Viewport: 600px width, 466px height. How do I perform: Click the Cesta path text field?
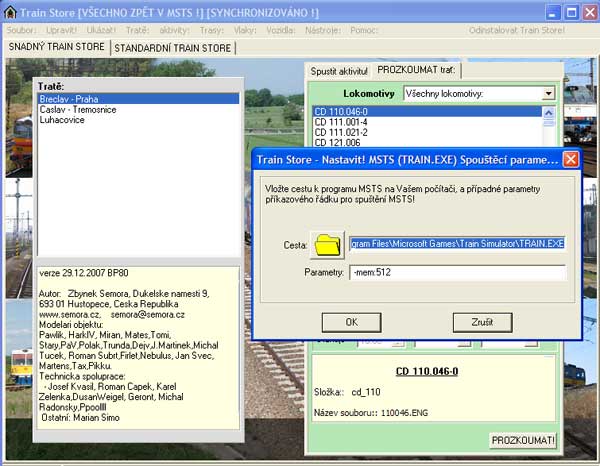tap(457, 243)
